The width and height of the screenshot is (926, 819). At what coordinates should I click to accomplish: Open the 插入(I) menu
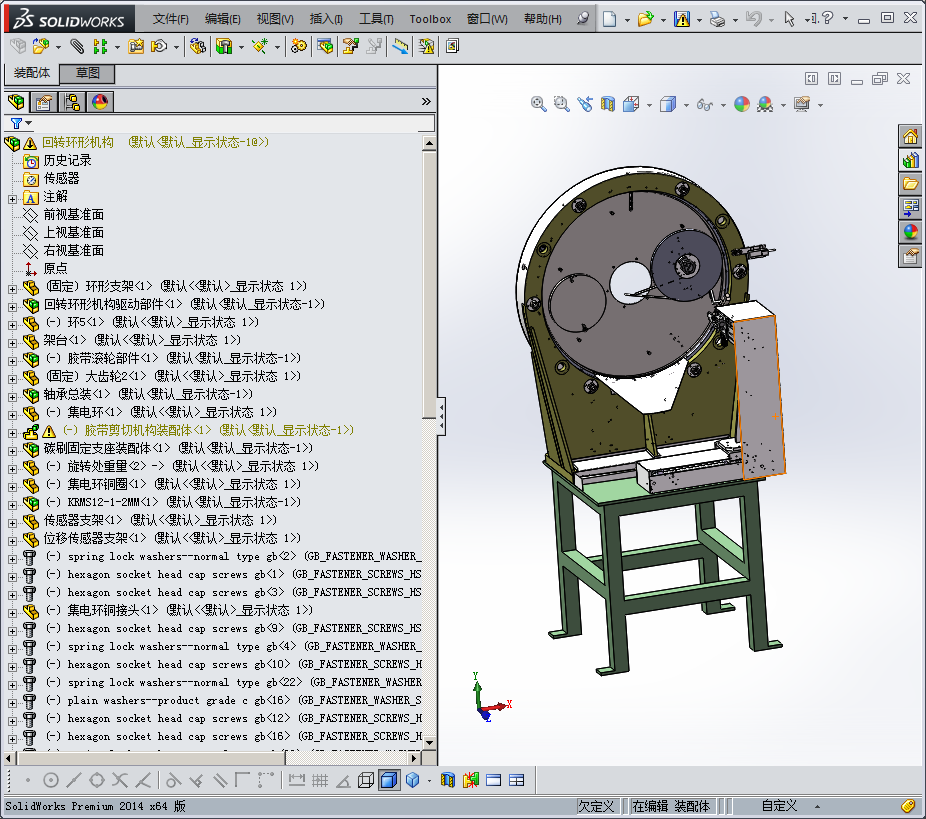click(x=326, y=19)
